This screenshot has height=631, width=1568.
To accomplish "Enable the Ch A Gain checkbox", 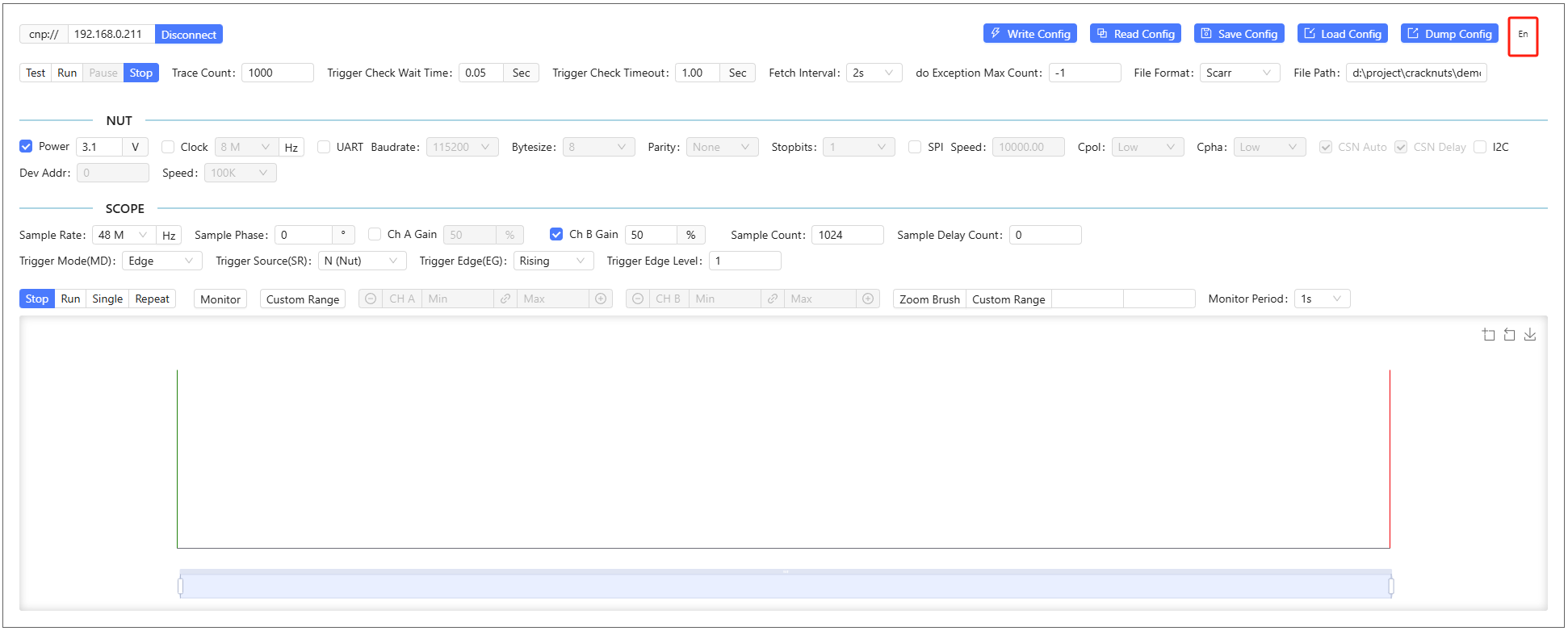I will (x=375, y=235).
